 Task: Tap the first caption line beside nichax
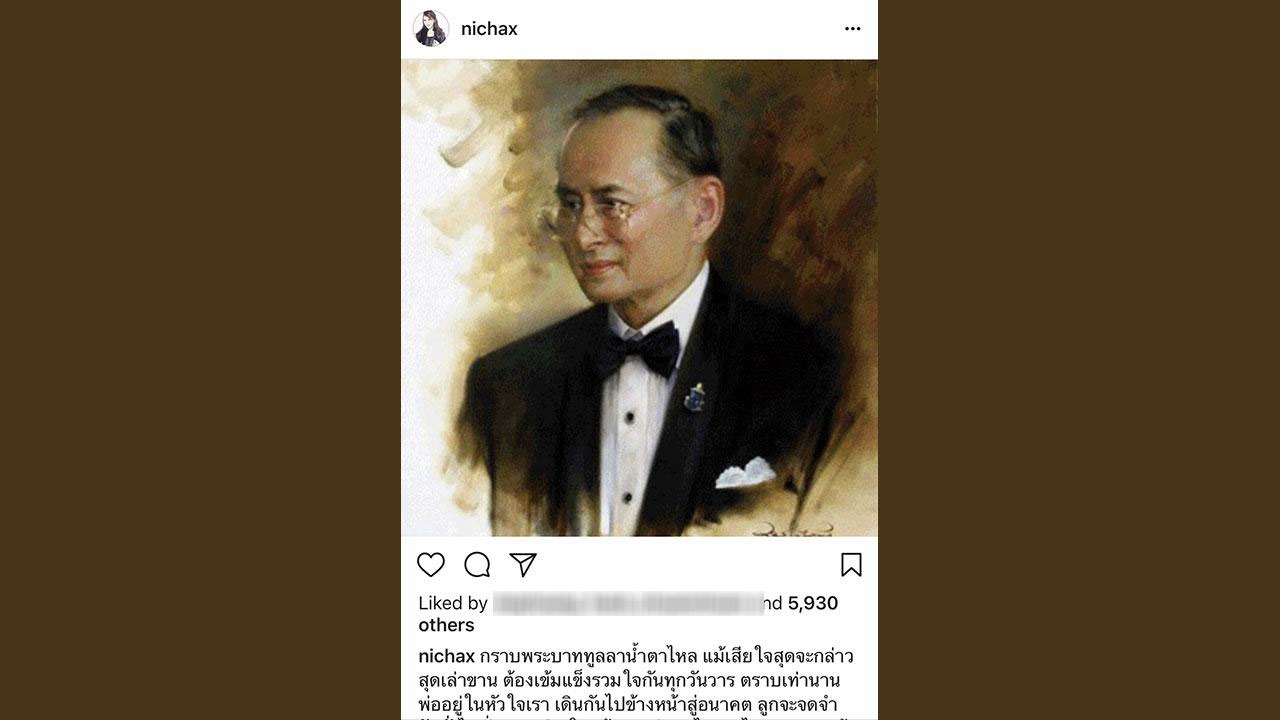(x=667, y=657)
